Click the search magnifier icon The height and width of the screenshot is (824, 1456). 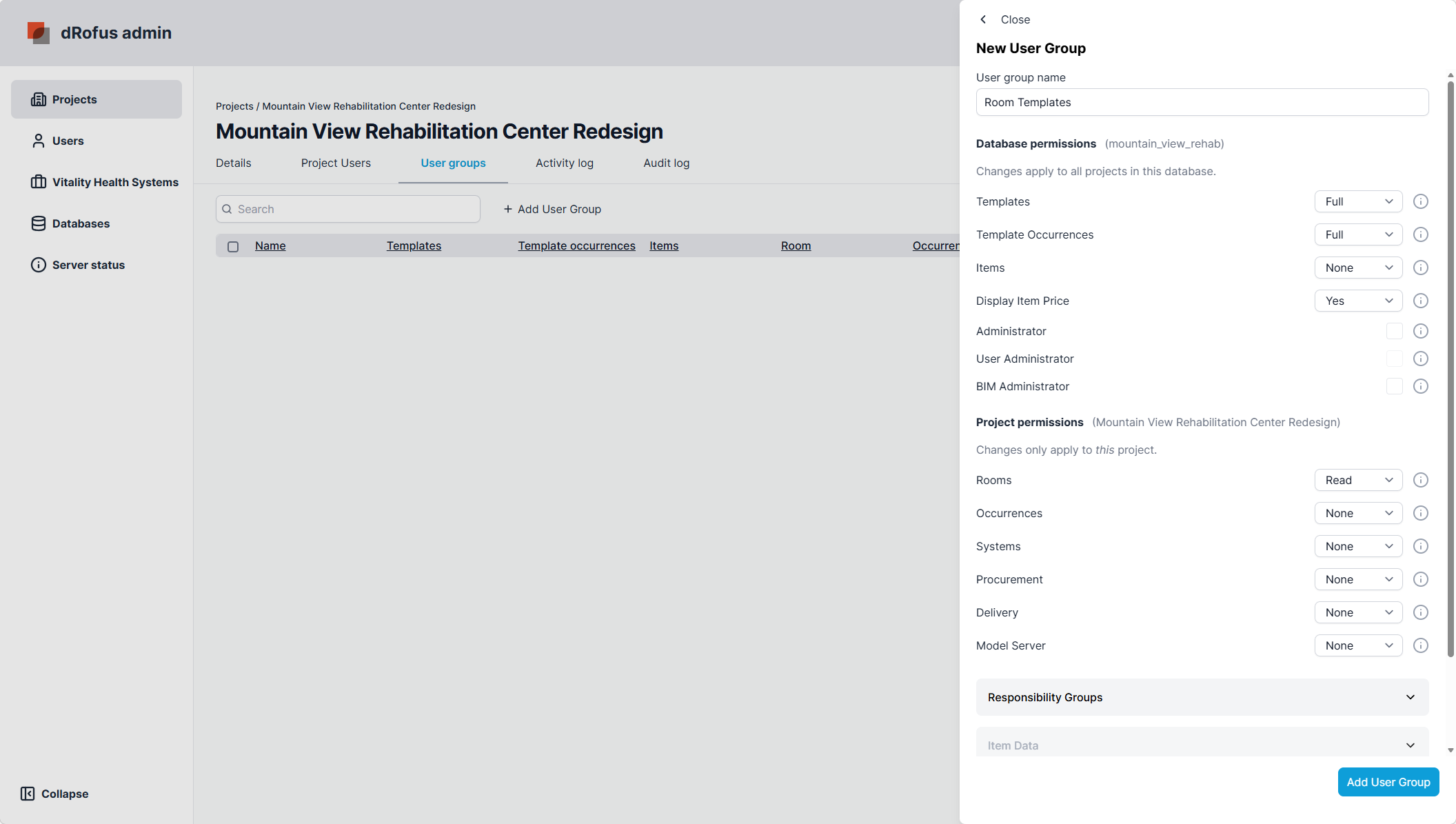[x=227, y=209]
